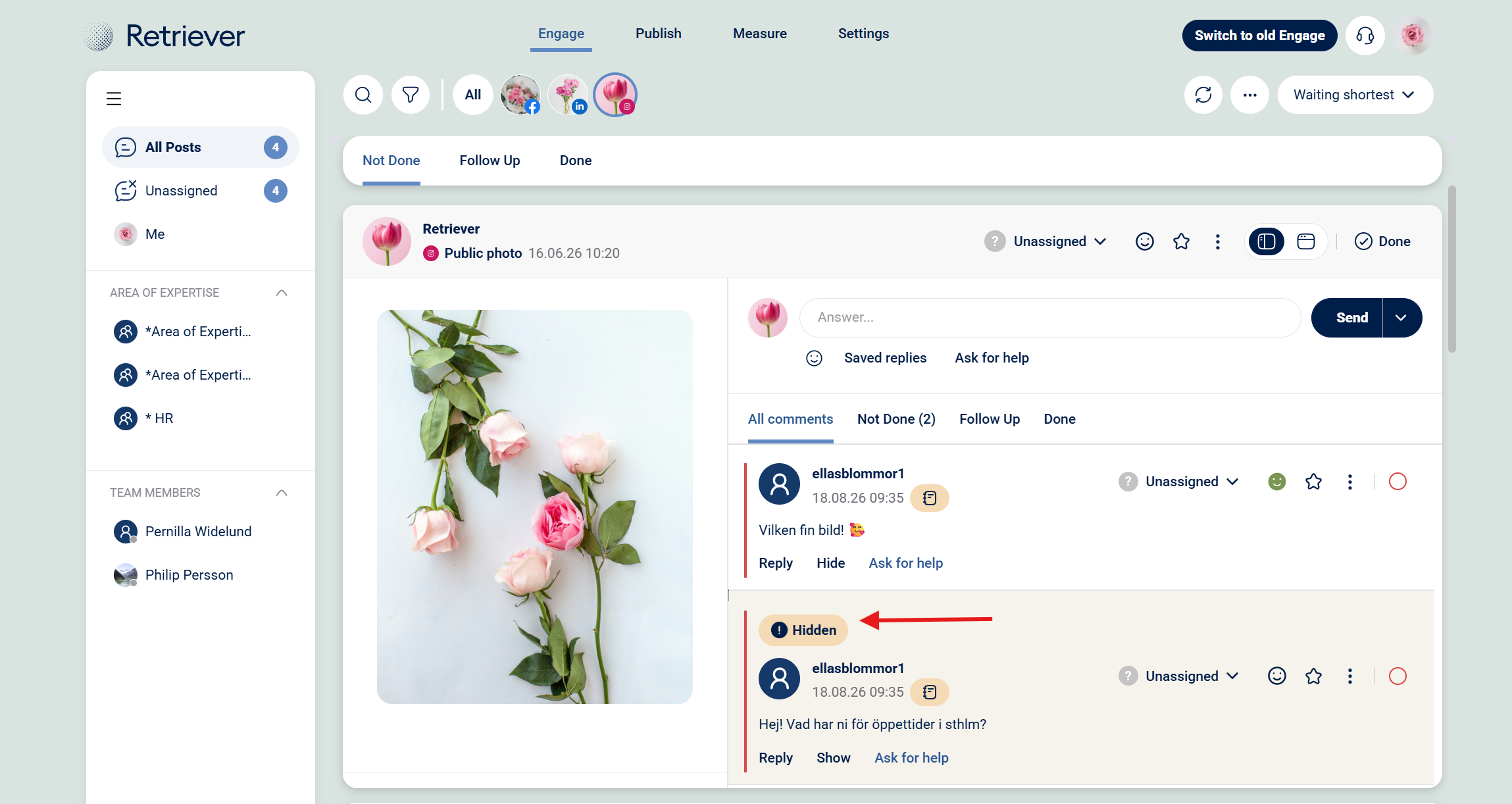Viewport: 1512px width, 804px height.
Task: Open the roses post photo
Action: pyautogui.click(x=535, y=507)
